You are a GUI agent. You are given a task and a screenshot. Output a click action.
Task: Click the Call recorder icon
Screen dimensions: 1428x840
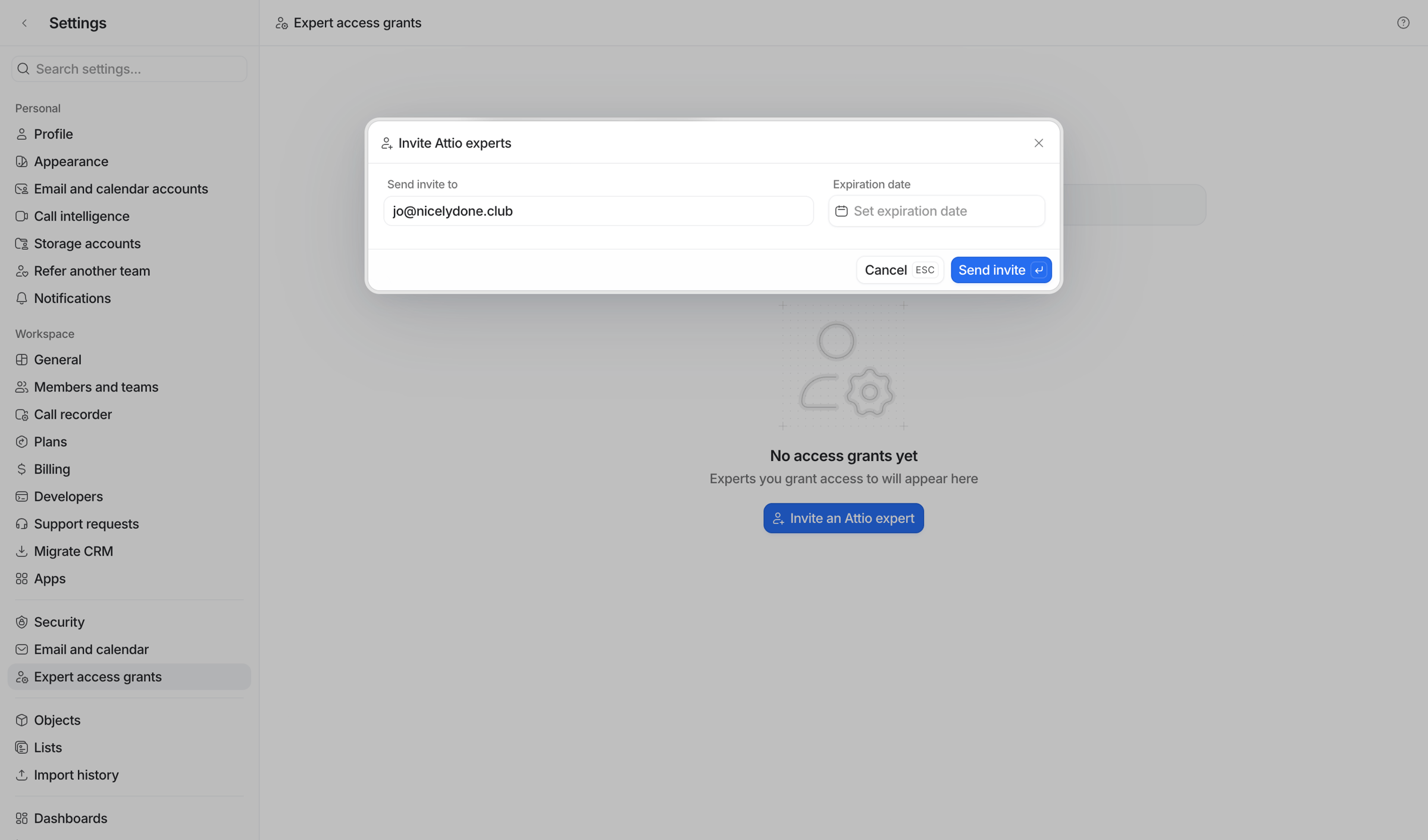[22, 415]
